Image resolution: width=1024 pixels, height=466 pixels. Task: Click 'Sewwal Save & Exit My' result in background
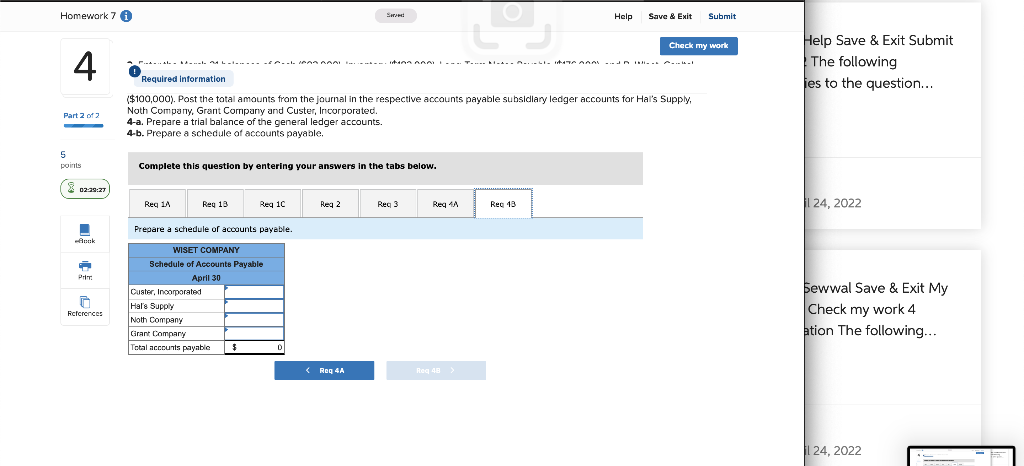tap(875, 288)
